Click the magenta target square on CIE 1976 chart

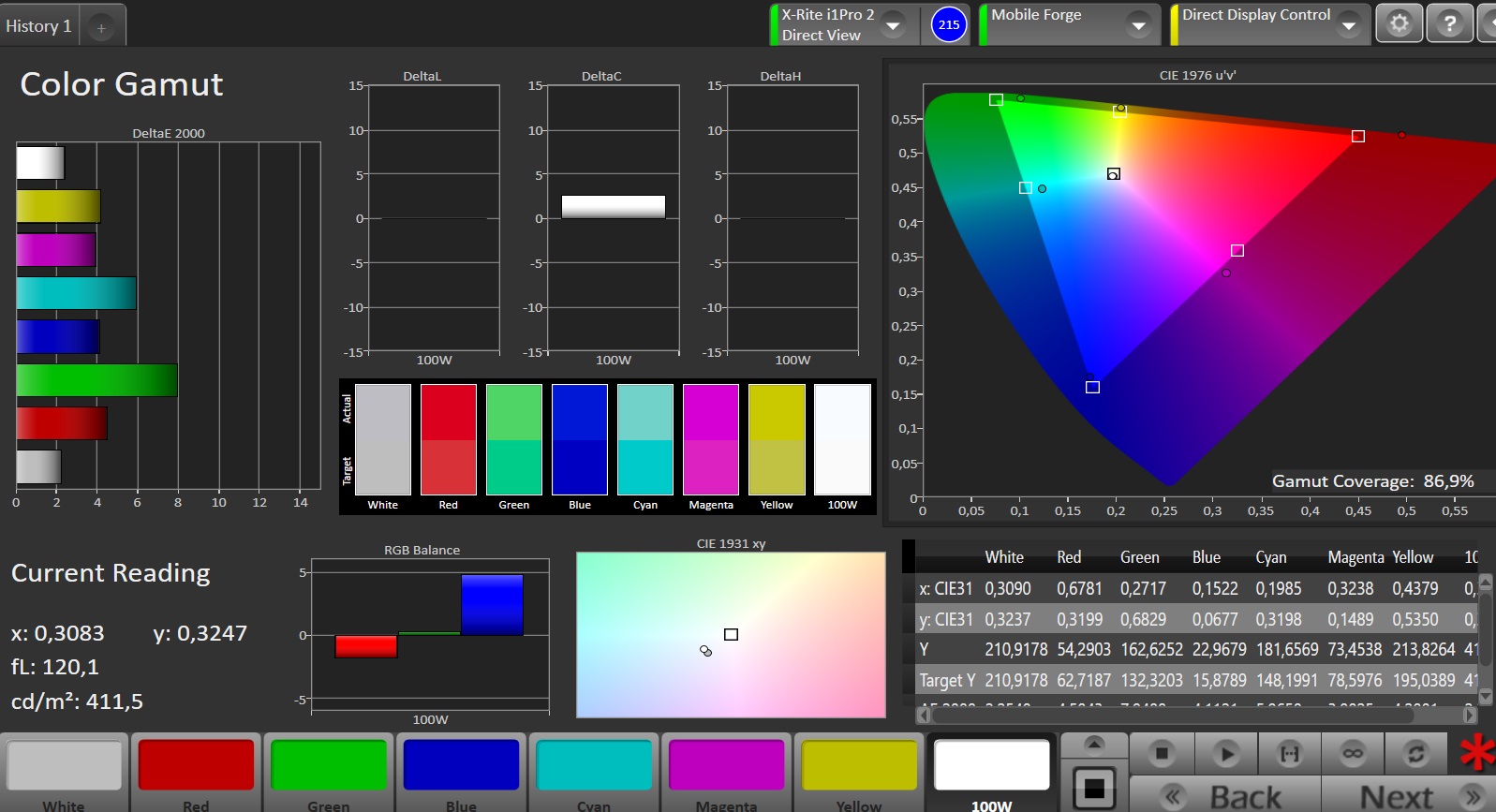tap(1237, 250)
